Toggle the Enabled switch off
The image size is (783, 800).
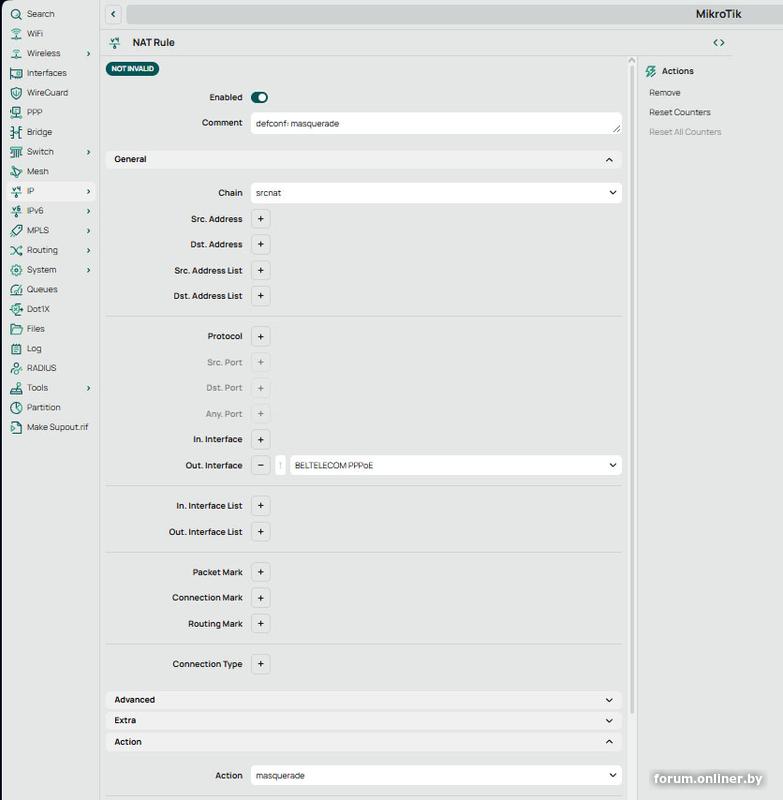coord(259,97)
